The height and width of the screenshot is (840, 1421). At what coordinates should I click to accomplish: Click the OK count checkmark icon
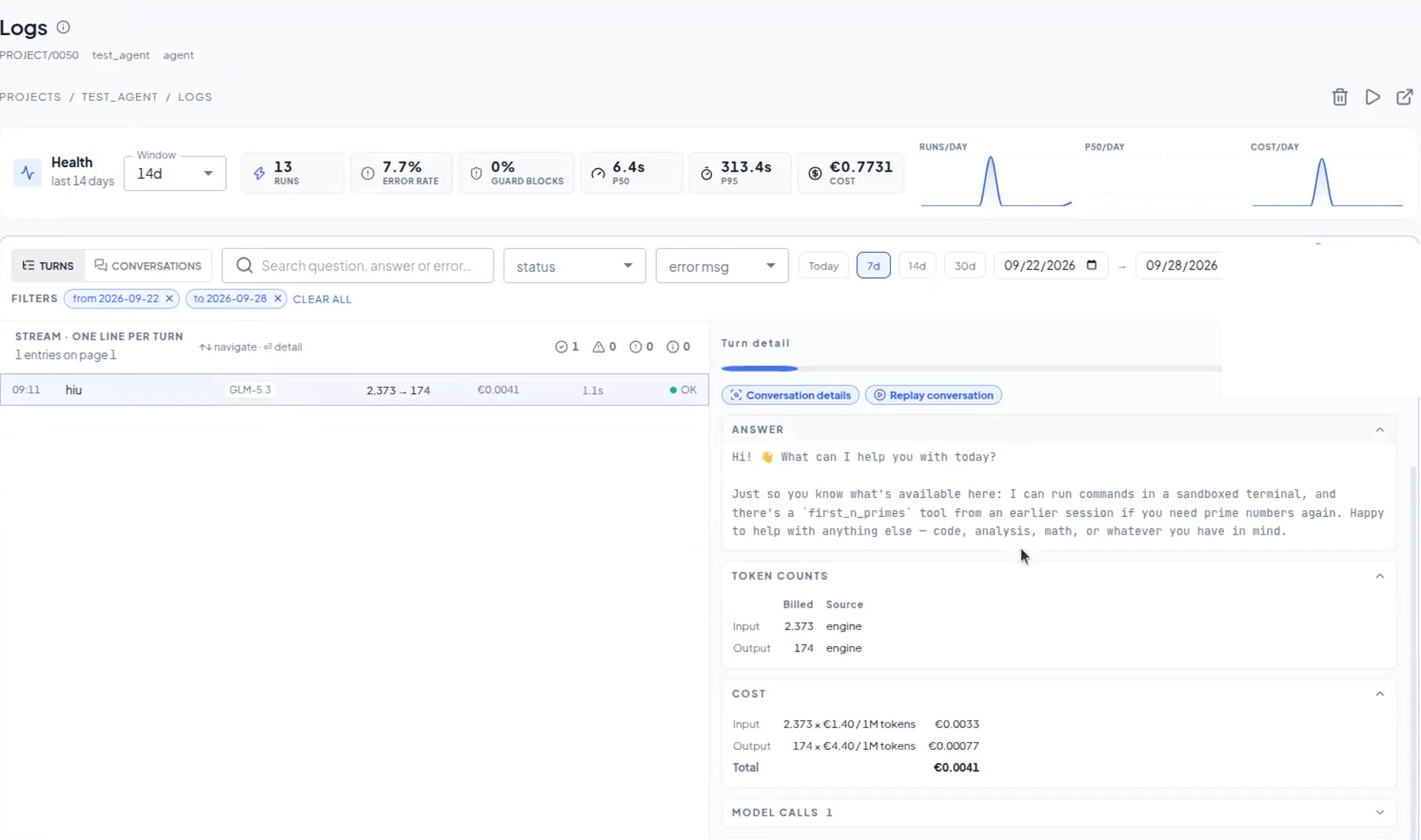click(x=562, y=347)
